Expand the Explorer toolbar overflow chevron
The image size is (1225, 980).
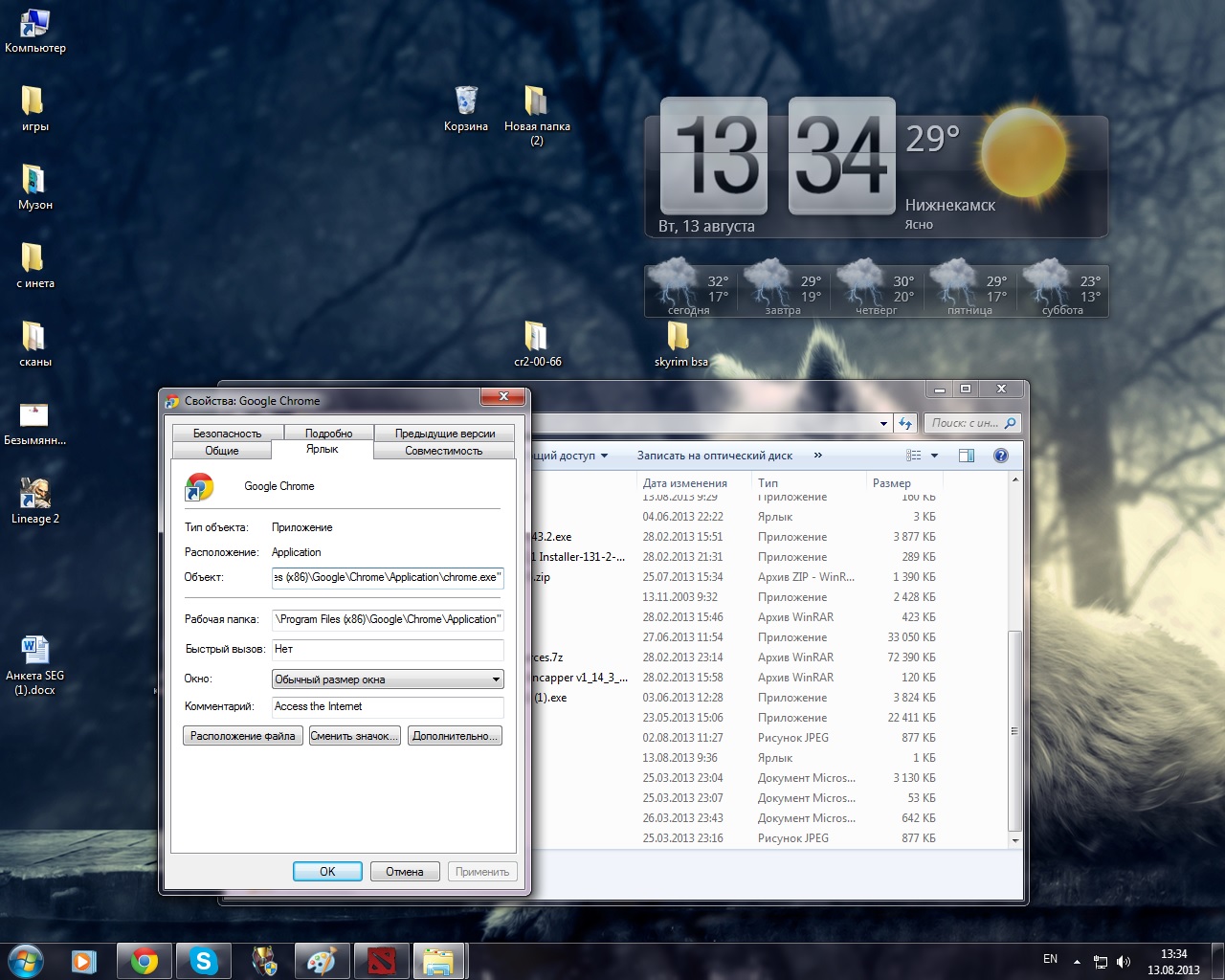[x=817, y=456]
